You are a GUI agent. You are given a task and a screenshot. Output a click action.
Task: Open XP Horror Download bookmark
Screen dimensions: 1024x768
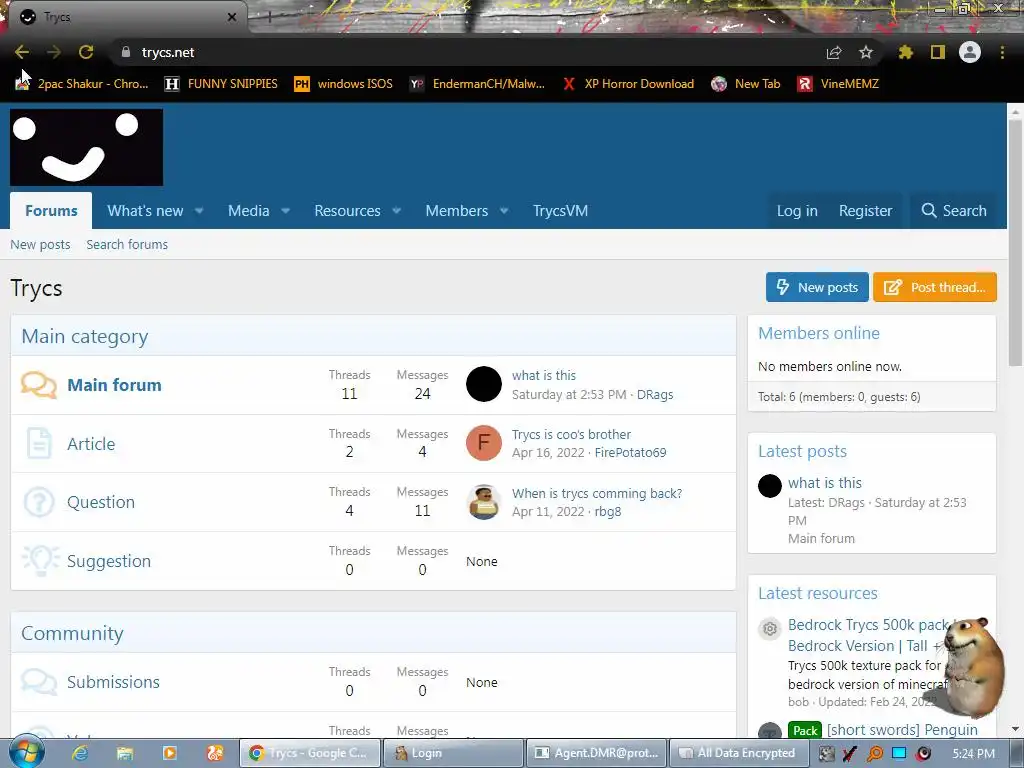(x=628, y=84)
